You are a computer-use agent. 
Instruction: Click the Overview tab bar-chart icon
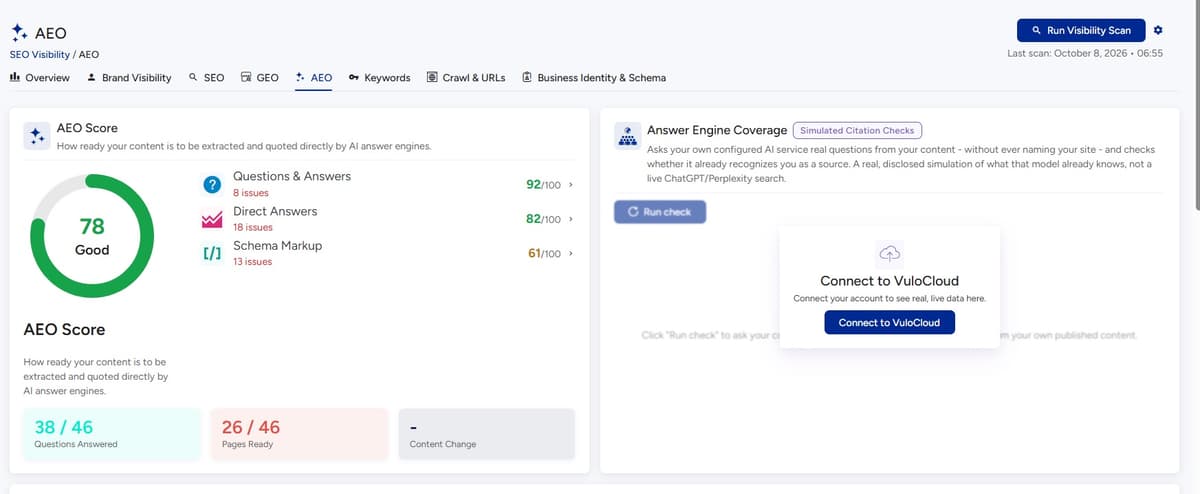pos(15,77)
